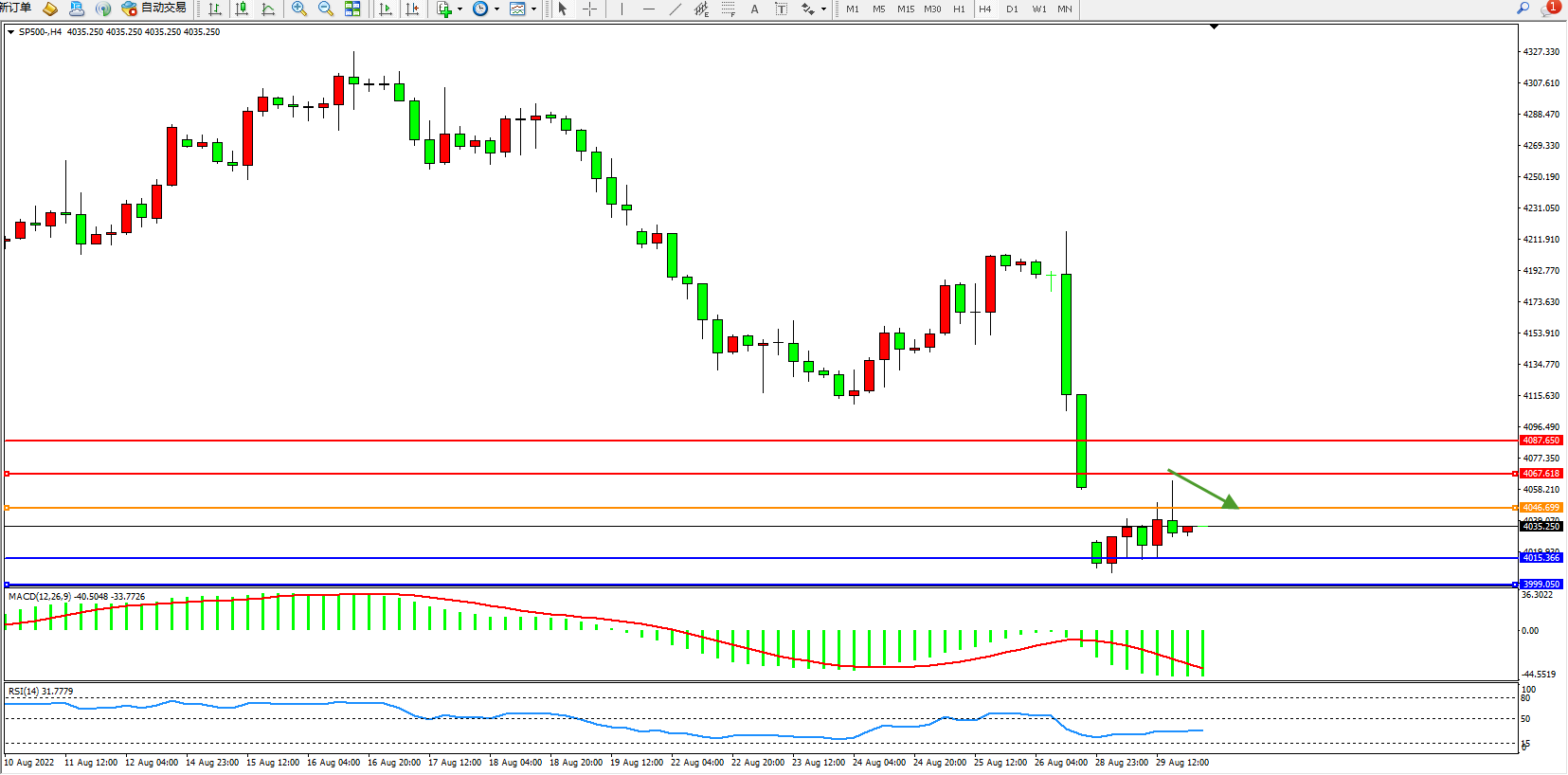
Task: Switch chart to candlestick display
Action: (x=242, y=9)
